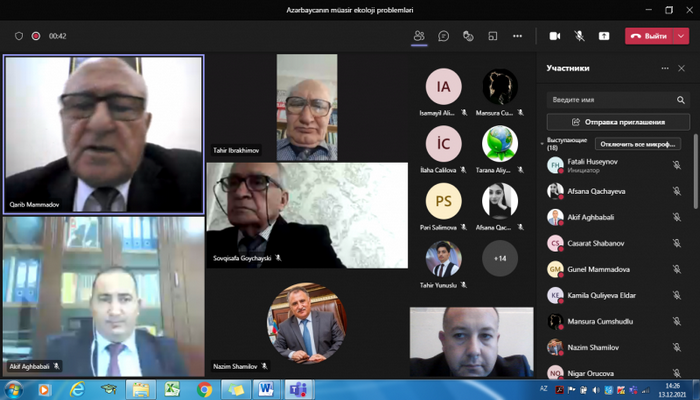Unmute the microphone in the toolbar

pyautogui.click(x=579, y=36)
